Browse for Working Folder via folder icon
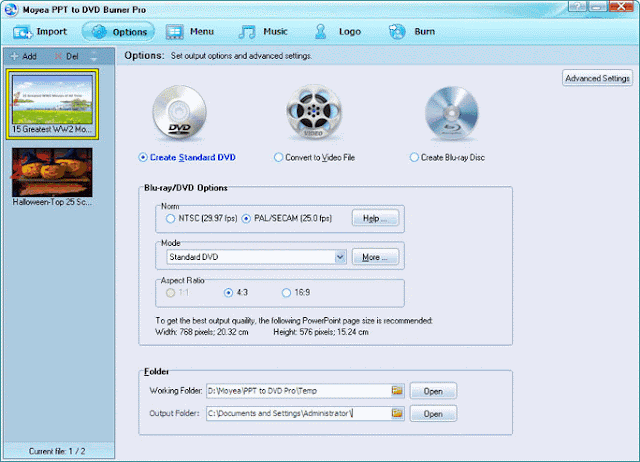The height and width of the screenshot is (462, 640). (x=397, y=391)
